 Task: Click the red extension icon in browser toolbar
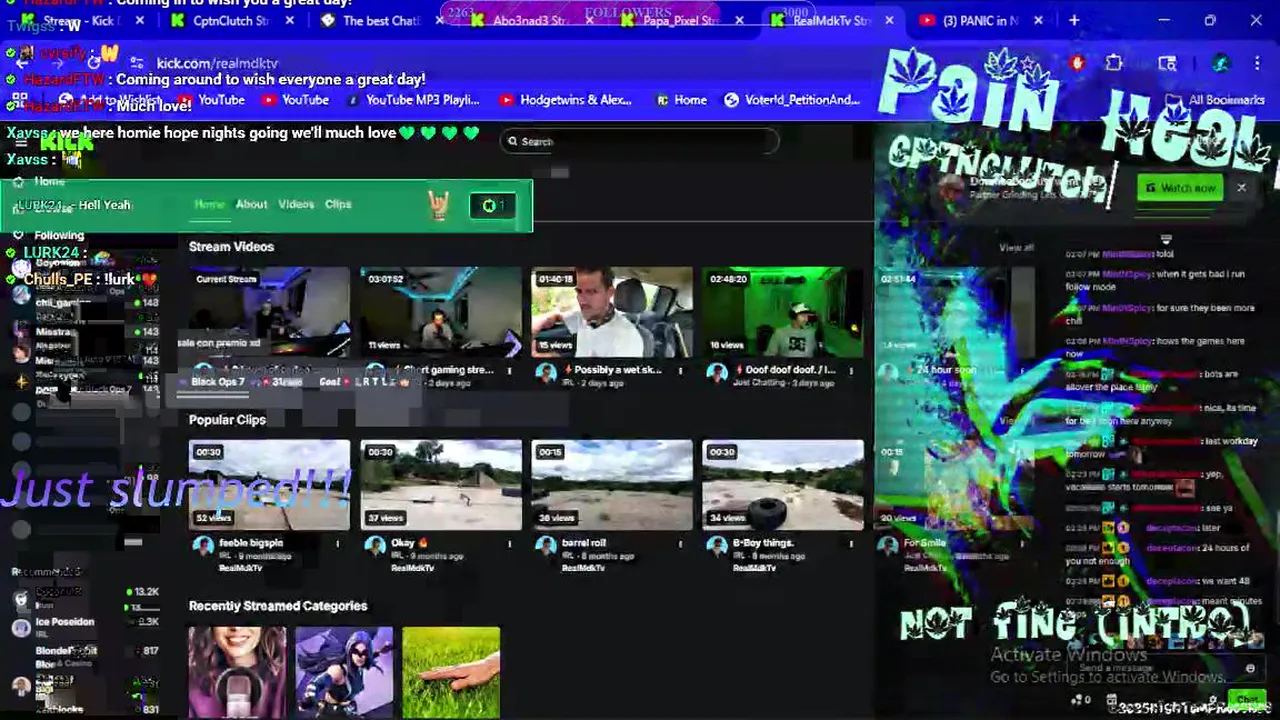coord(1077,63)
